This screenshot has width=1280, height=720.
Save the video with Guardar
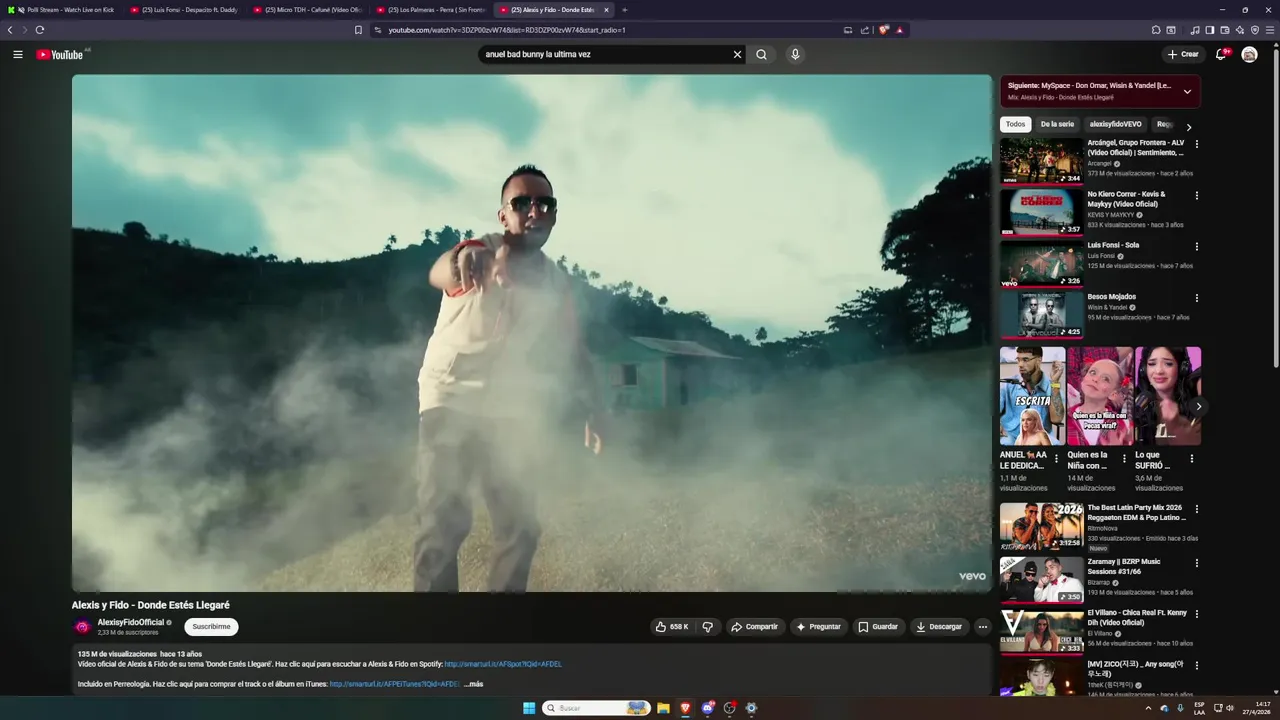878,627
